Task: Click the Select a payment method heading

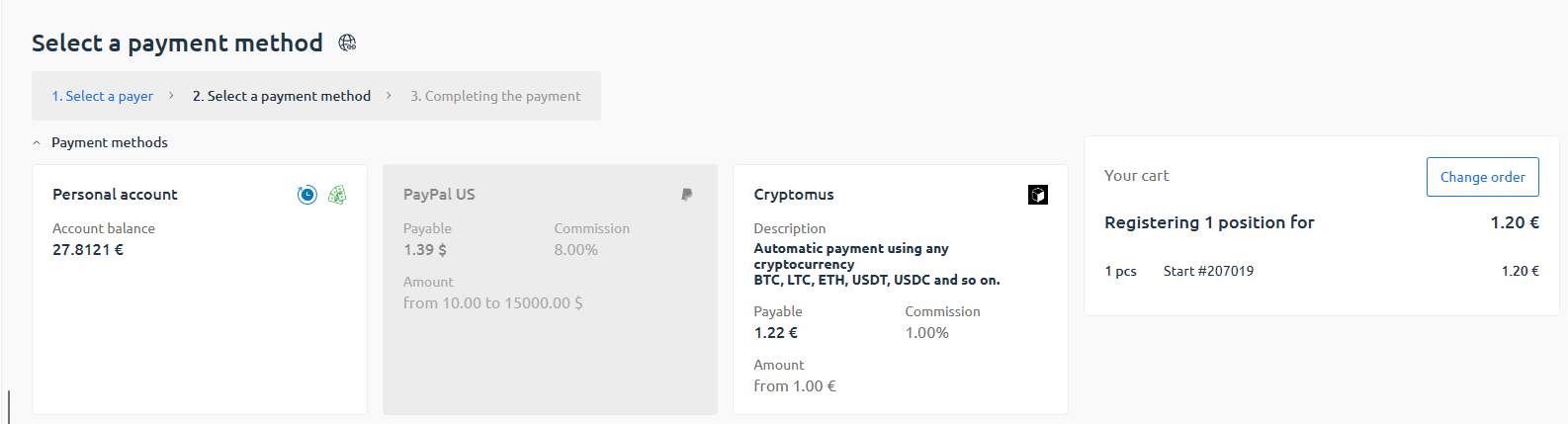Action: pyautogui.click(x=177, y=43)
